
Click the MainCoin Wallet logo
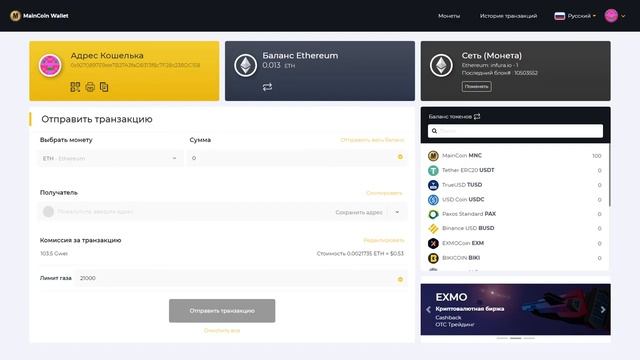pyautogui.click(x=39, y=16)
